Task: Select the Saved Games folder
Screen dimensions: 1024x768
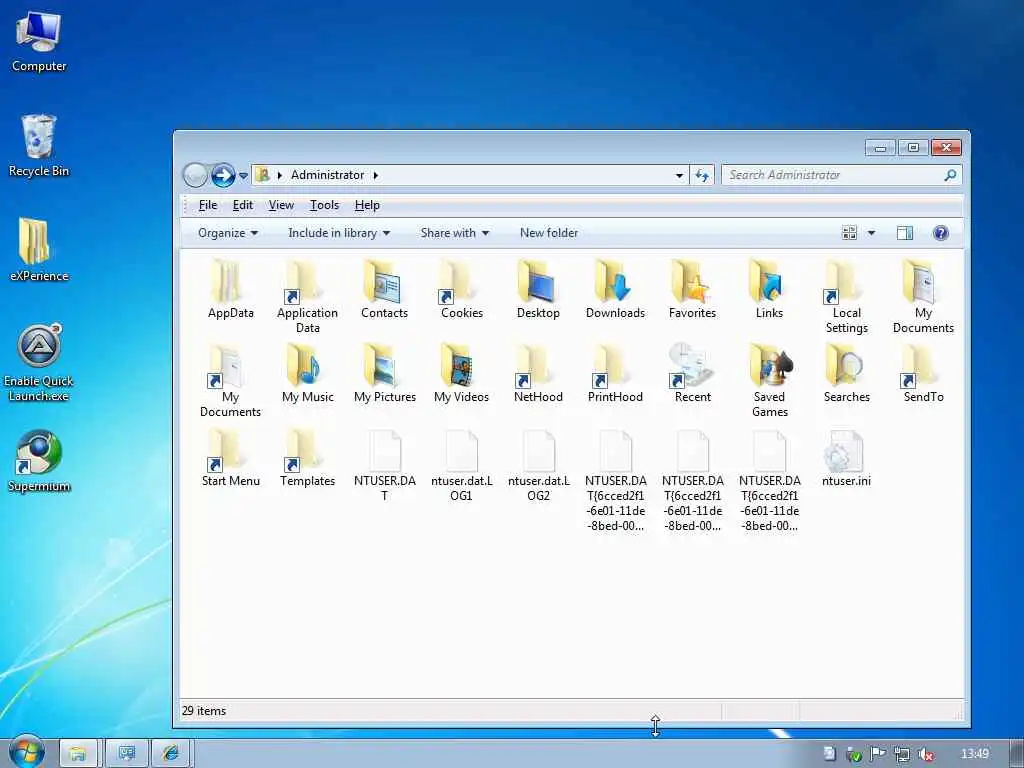Action: click(x=769, y=380)
